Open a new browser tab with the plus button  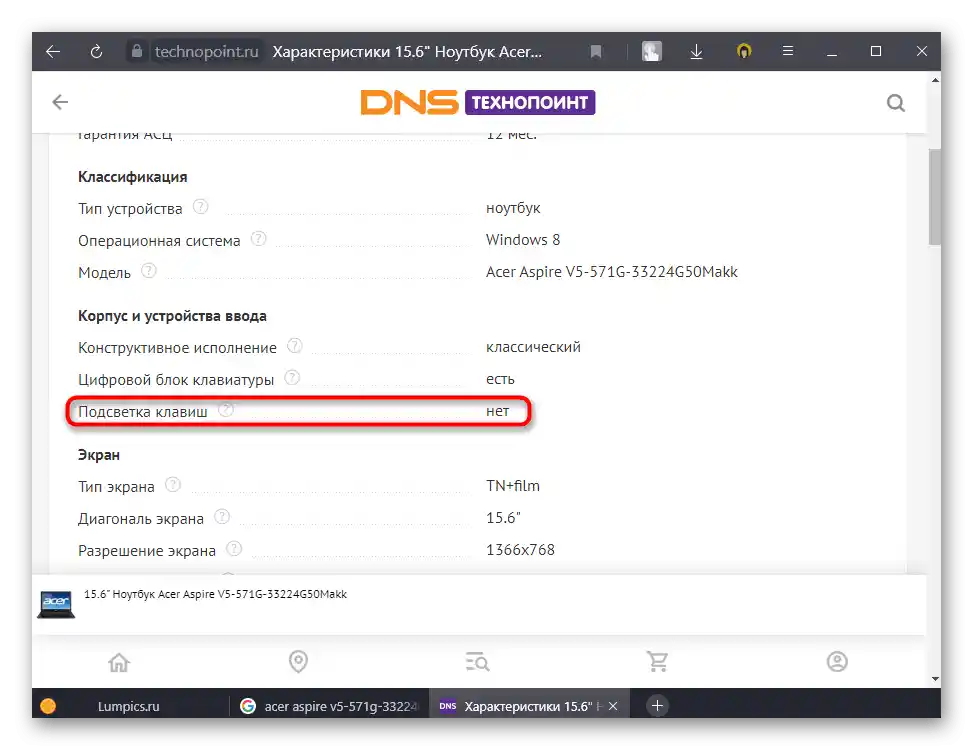point(656,705)
